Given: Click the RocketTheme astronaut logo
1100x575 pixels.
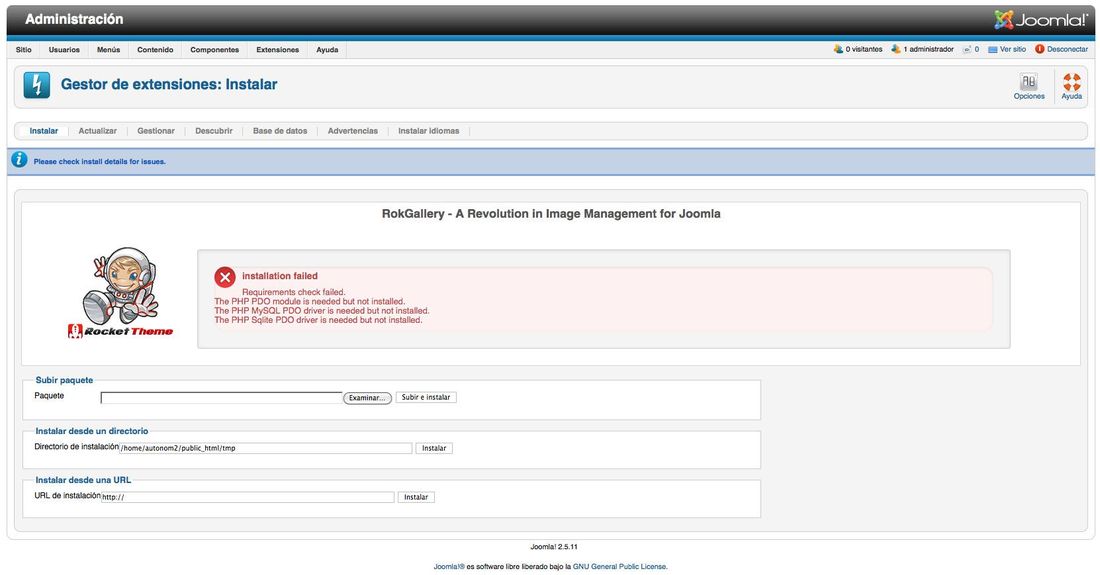Looking at the screenshot, I should (x=121, y=292).
